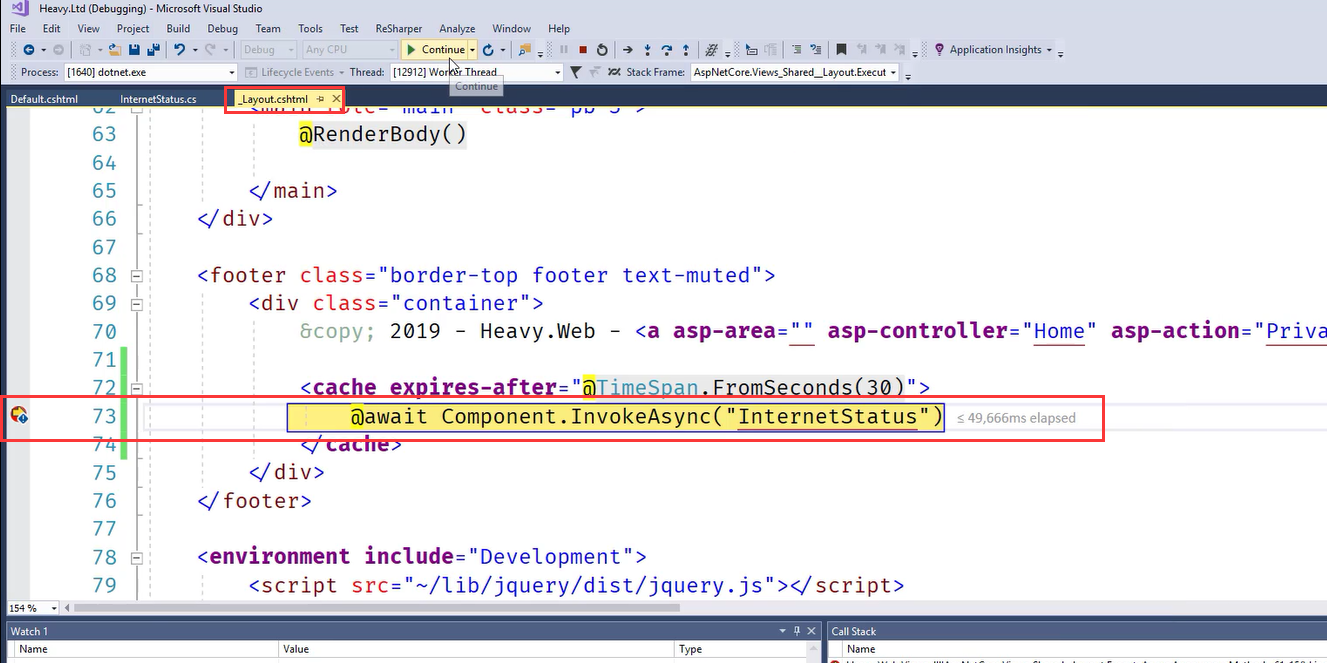Screen dimensions: 1327x663
Task: Click the uncomment selection icon
Action: tap(816, 50)
